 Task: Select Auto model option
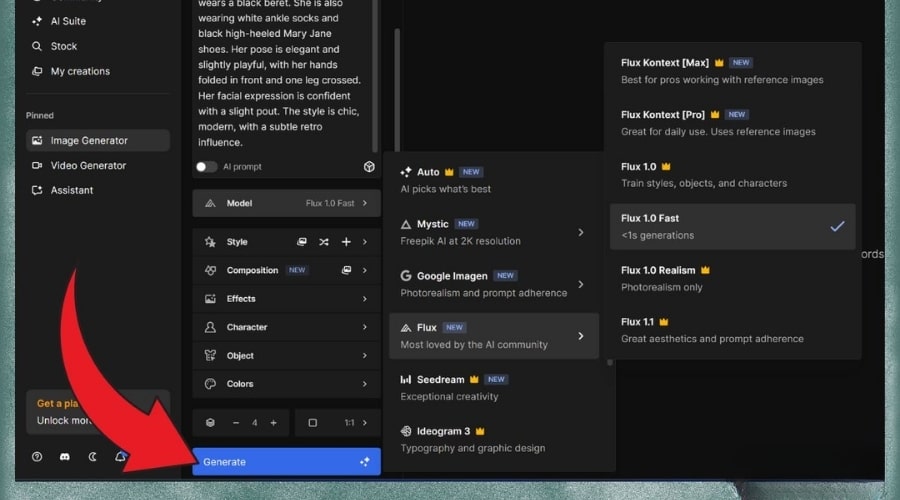click(x=494, y=180)
